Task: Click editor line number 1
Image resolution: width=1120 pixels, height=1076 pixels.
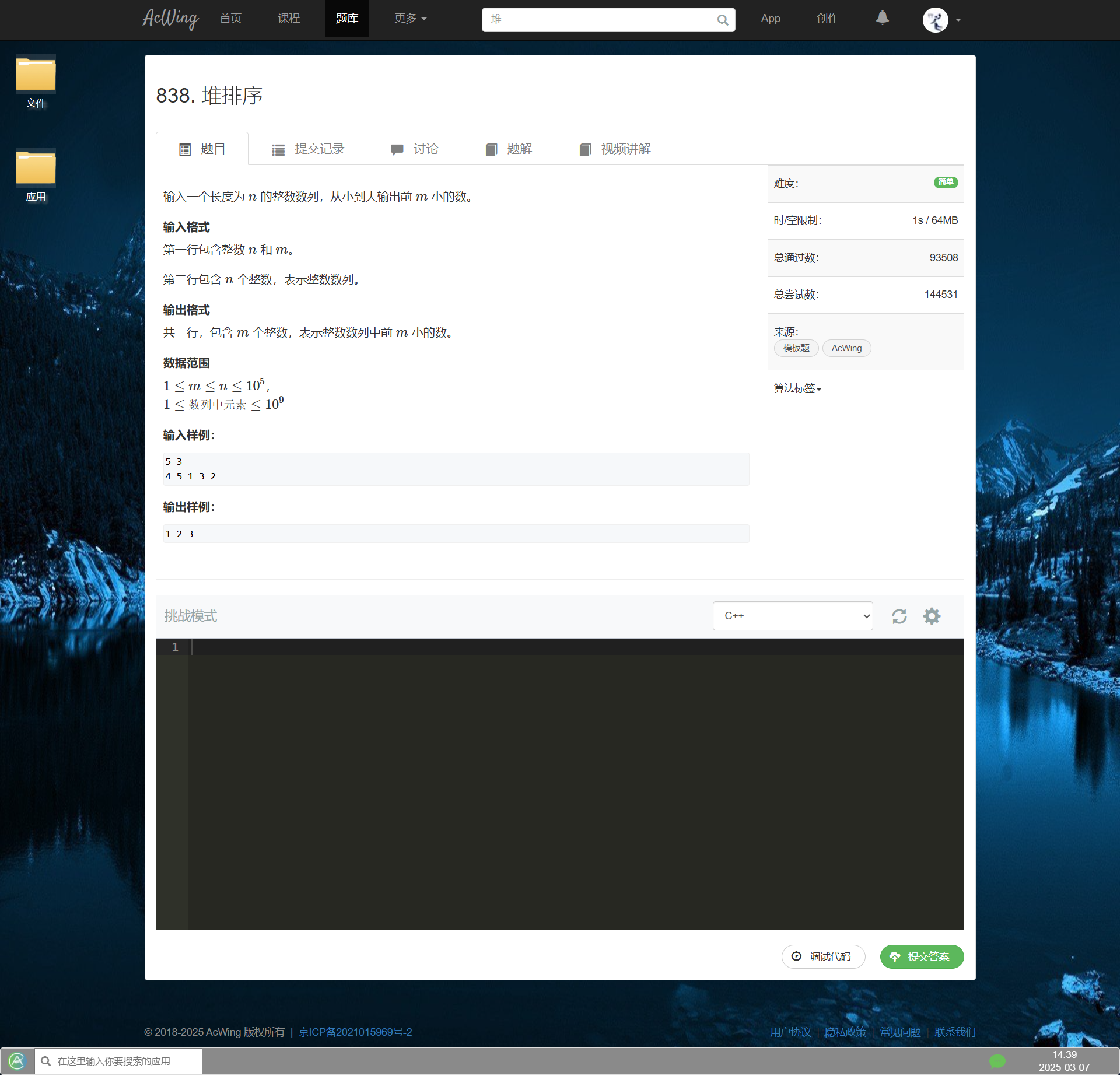Action: (175, 647)
